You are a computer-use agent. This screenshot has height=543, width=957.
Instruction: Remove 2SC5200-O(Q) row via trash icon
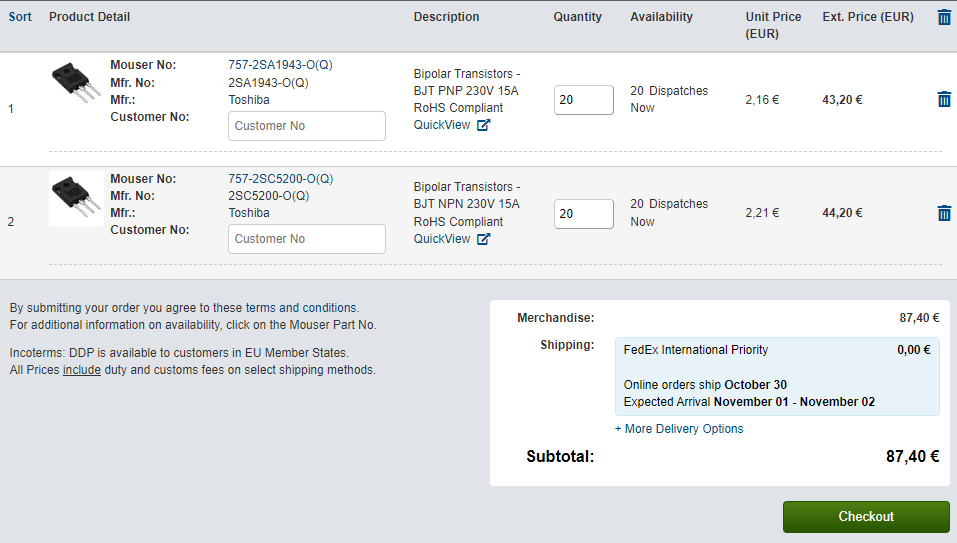(x=944, y=213)
